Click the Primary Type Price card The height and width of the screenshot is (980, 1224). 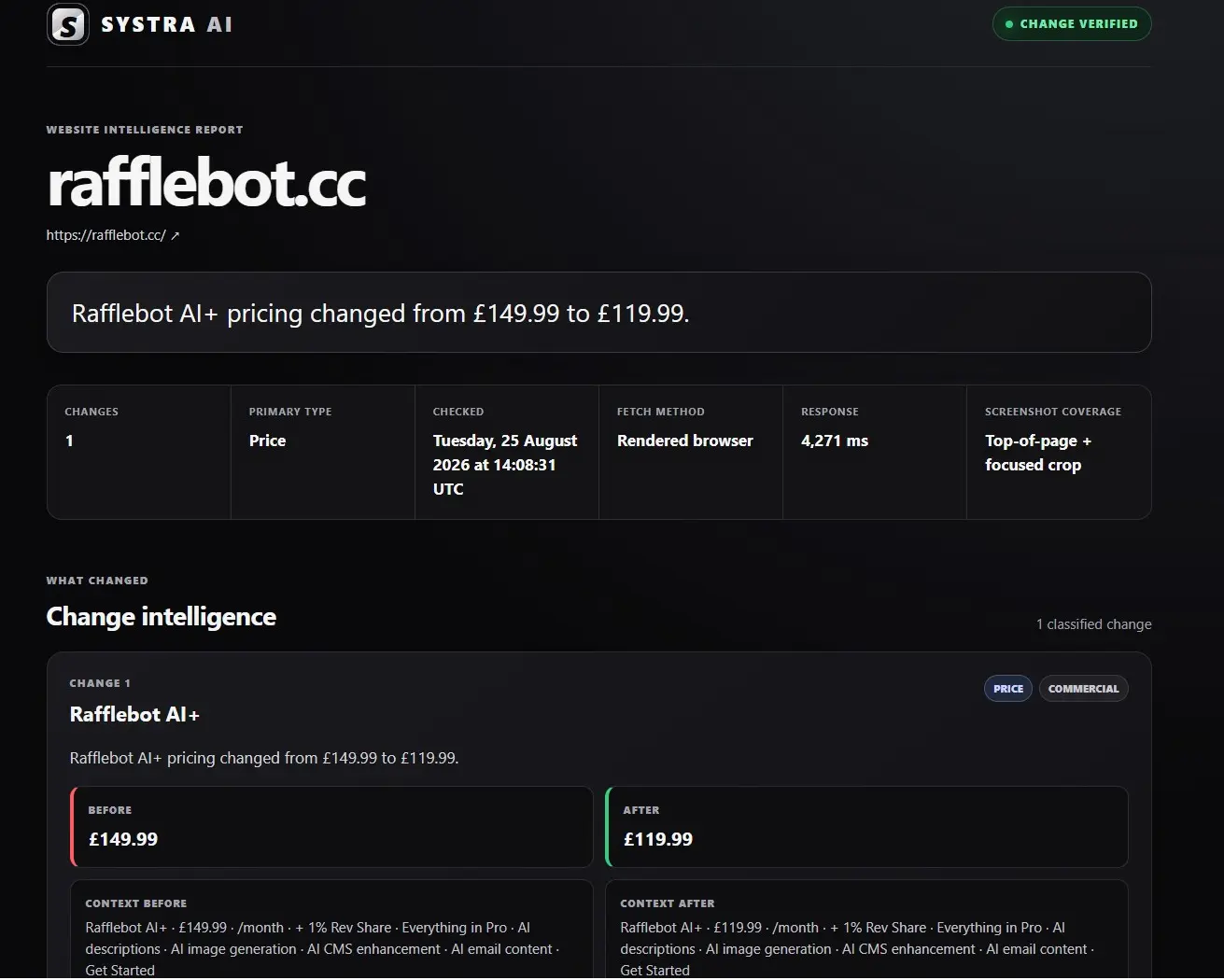(x=322, y=452)
